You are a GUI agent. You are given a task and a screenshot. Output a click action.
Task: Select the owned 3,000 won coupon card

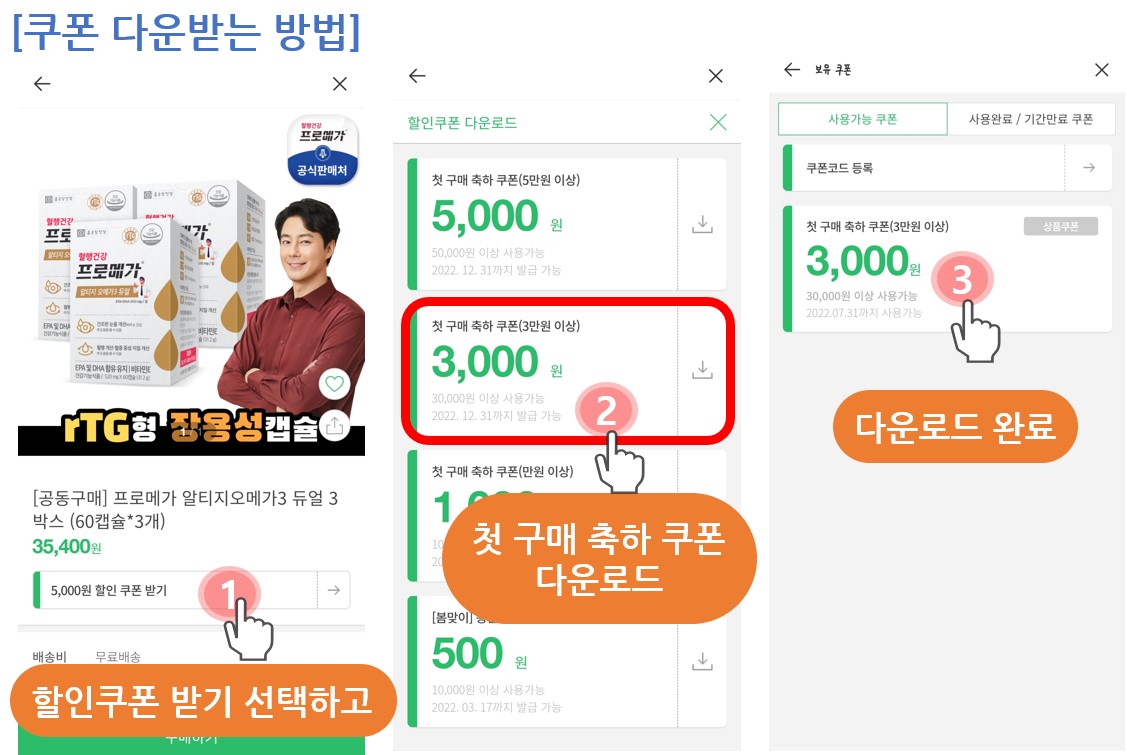(947, 269)
